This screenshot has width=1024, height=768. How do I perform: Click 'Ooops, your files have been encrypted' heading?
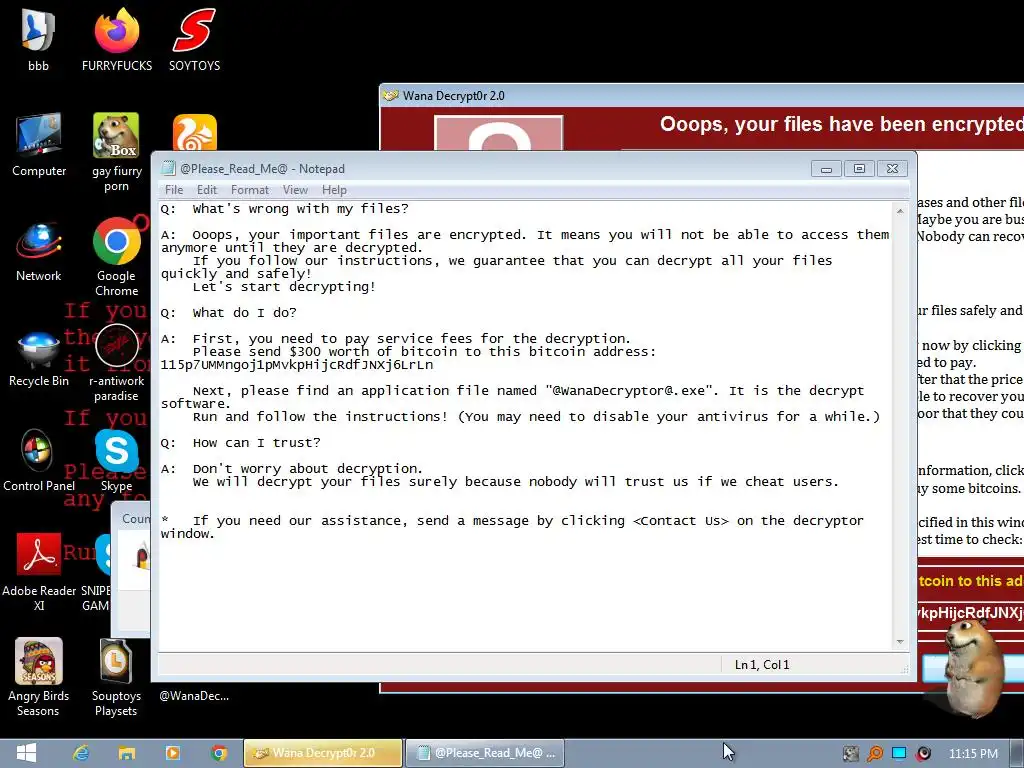point(841,124)
